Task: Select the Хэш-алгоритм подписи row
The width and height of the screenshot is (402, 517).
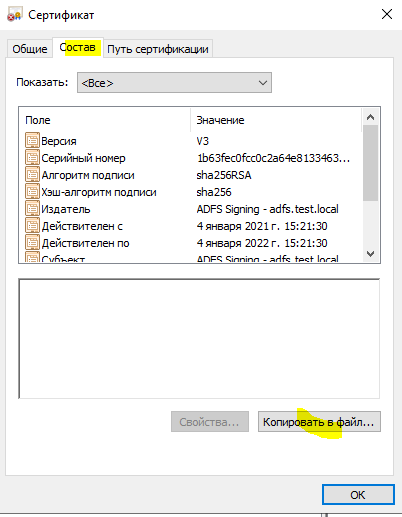Action: pyautogui.click(x=190, y=192)
